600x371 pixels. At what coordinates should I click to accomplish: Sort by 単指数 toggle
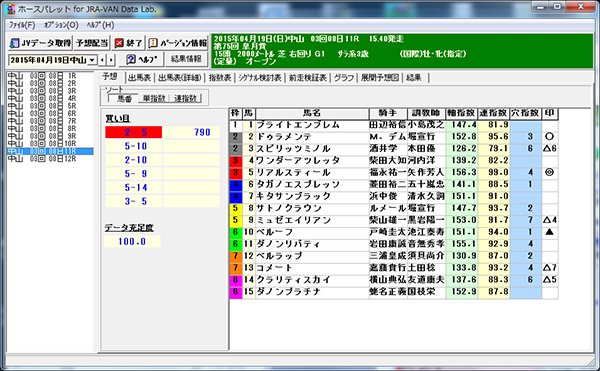[154, 99]
